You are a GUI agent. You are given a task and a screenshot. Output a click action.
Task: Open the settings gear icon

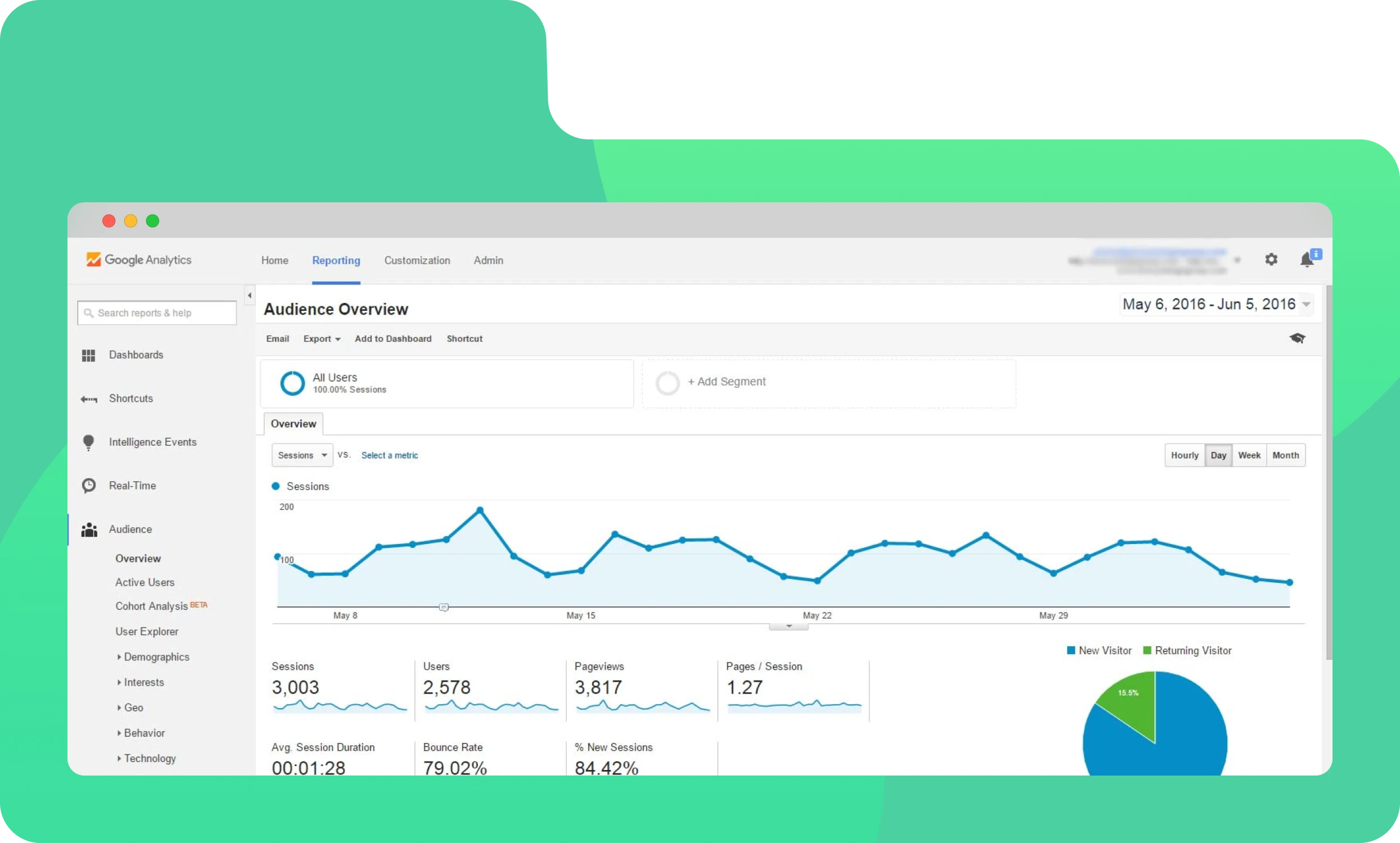coord(1271,260)
